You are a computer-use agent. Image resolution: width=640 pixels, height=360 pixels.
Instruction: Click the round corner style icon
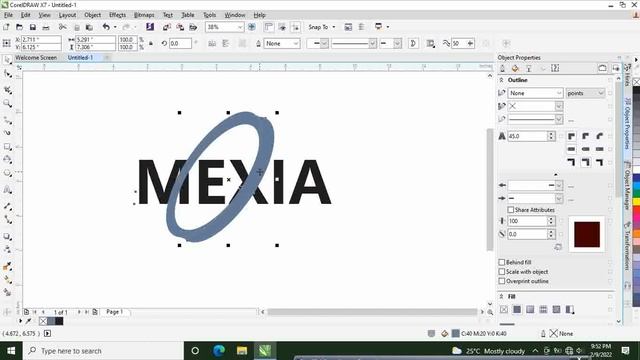[586, 136]
